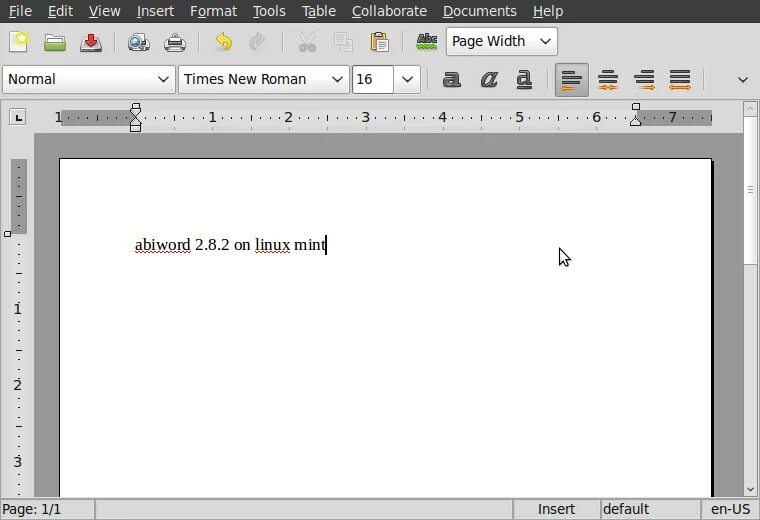Open the Times New Roman font dropdown
Viewport: 760px width, 520px height.
264,79
